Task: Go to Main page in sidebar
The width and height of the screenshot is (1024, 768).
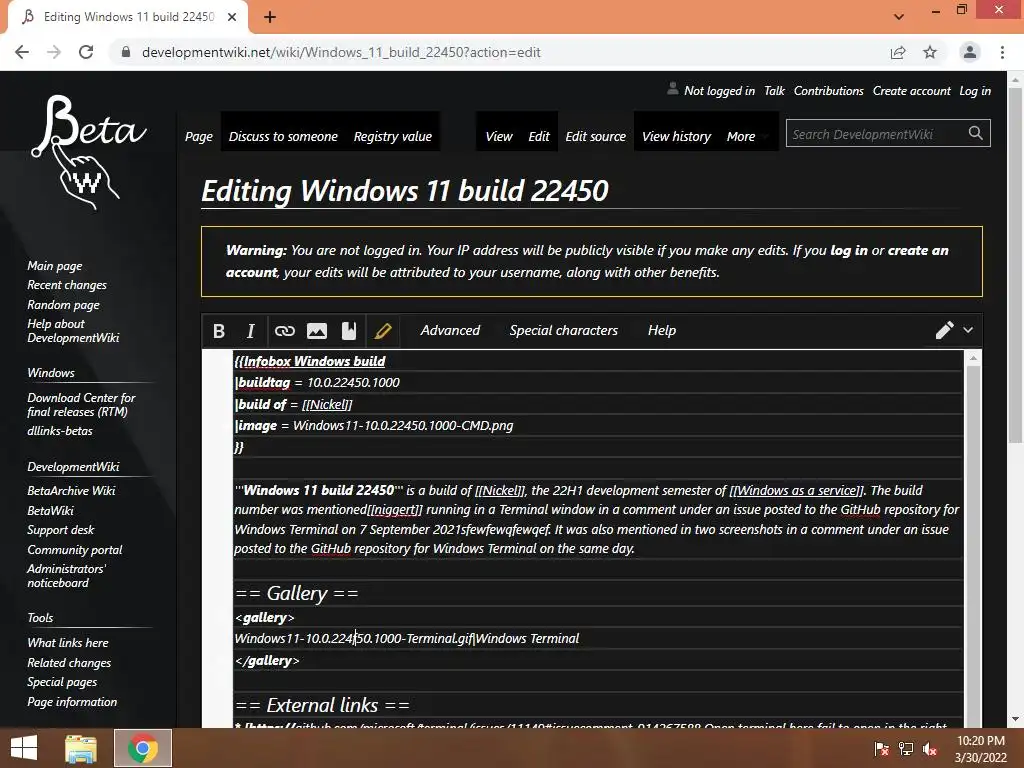Action: click(x=55, y=266)
